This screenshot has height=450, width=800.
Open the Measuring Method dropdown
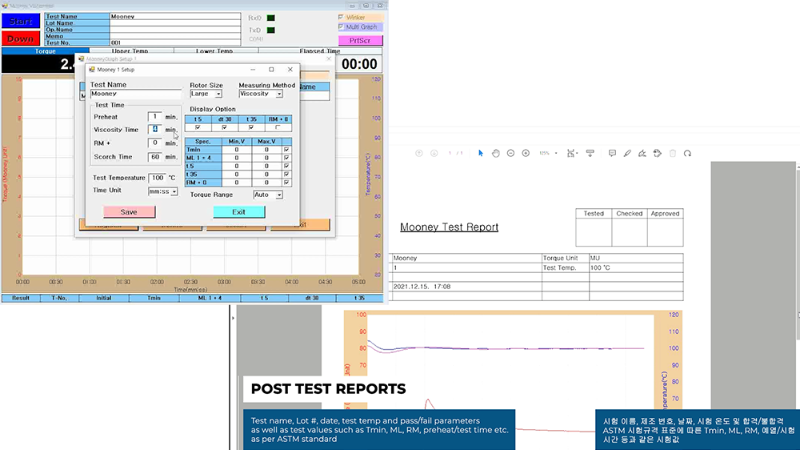[279, 94]
